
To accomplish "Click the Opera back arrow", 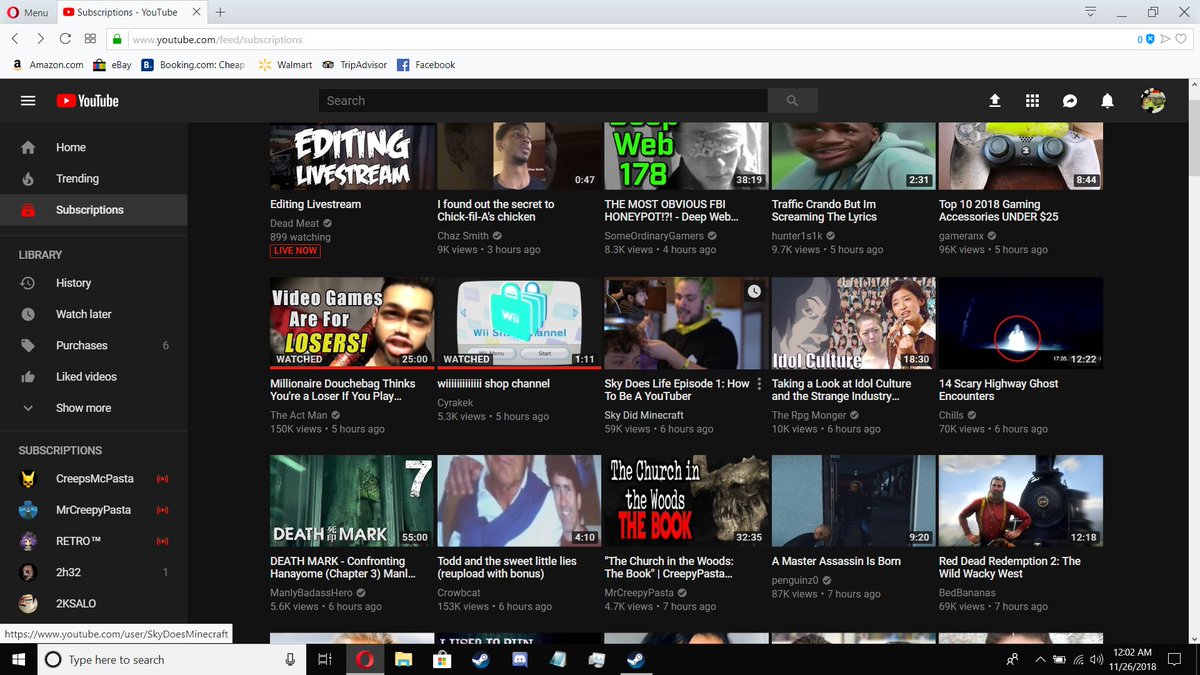I will [x=15, y=39].
